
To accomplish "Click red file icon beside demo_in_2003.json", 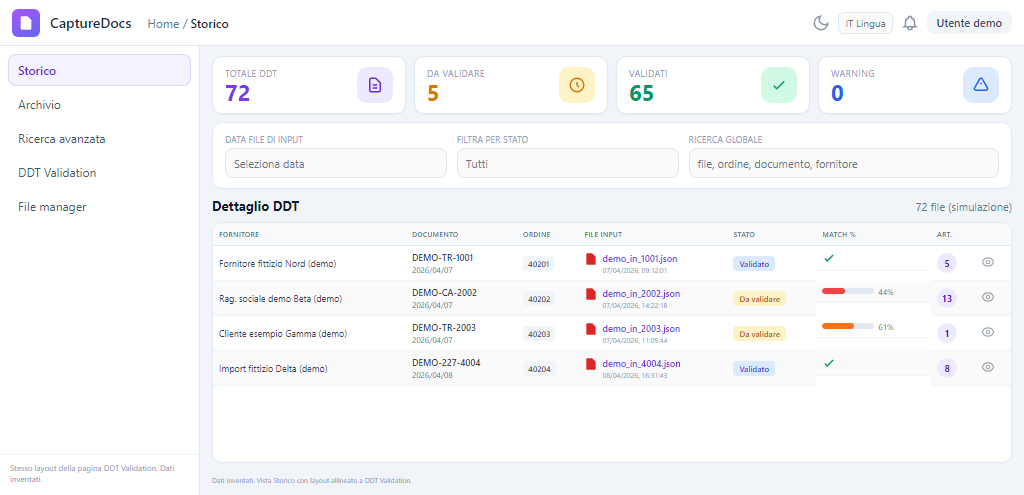I will tap(591, 329).
